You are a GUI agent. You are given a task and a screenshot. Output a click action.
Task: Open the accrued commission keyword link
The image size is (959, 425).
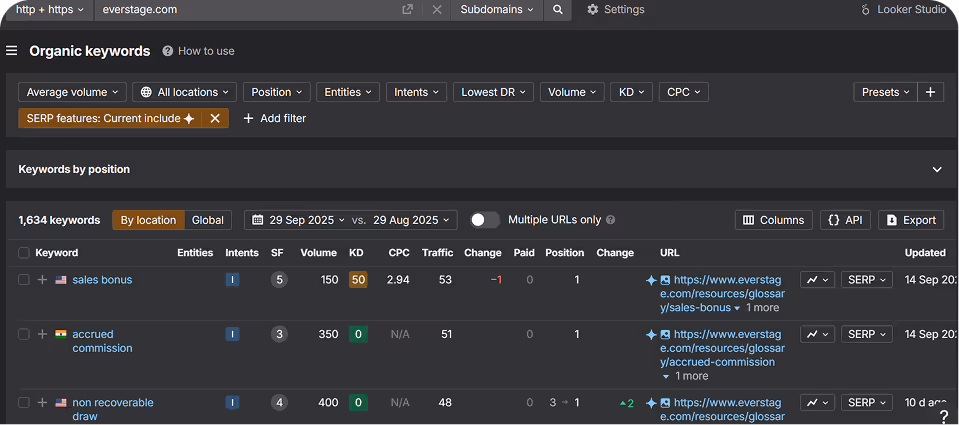[x=102, y=341]
